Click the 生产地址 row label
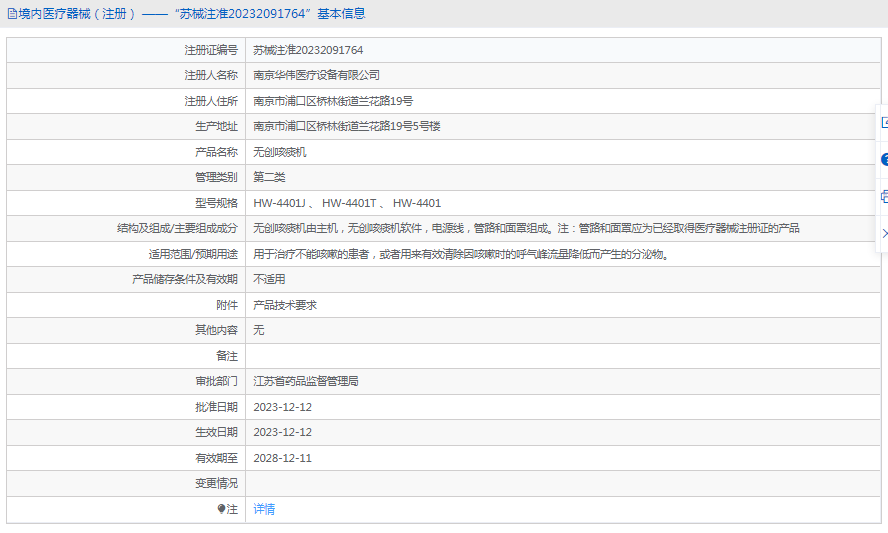The image size is (888, 533). click(216, 126)
